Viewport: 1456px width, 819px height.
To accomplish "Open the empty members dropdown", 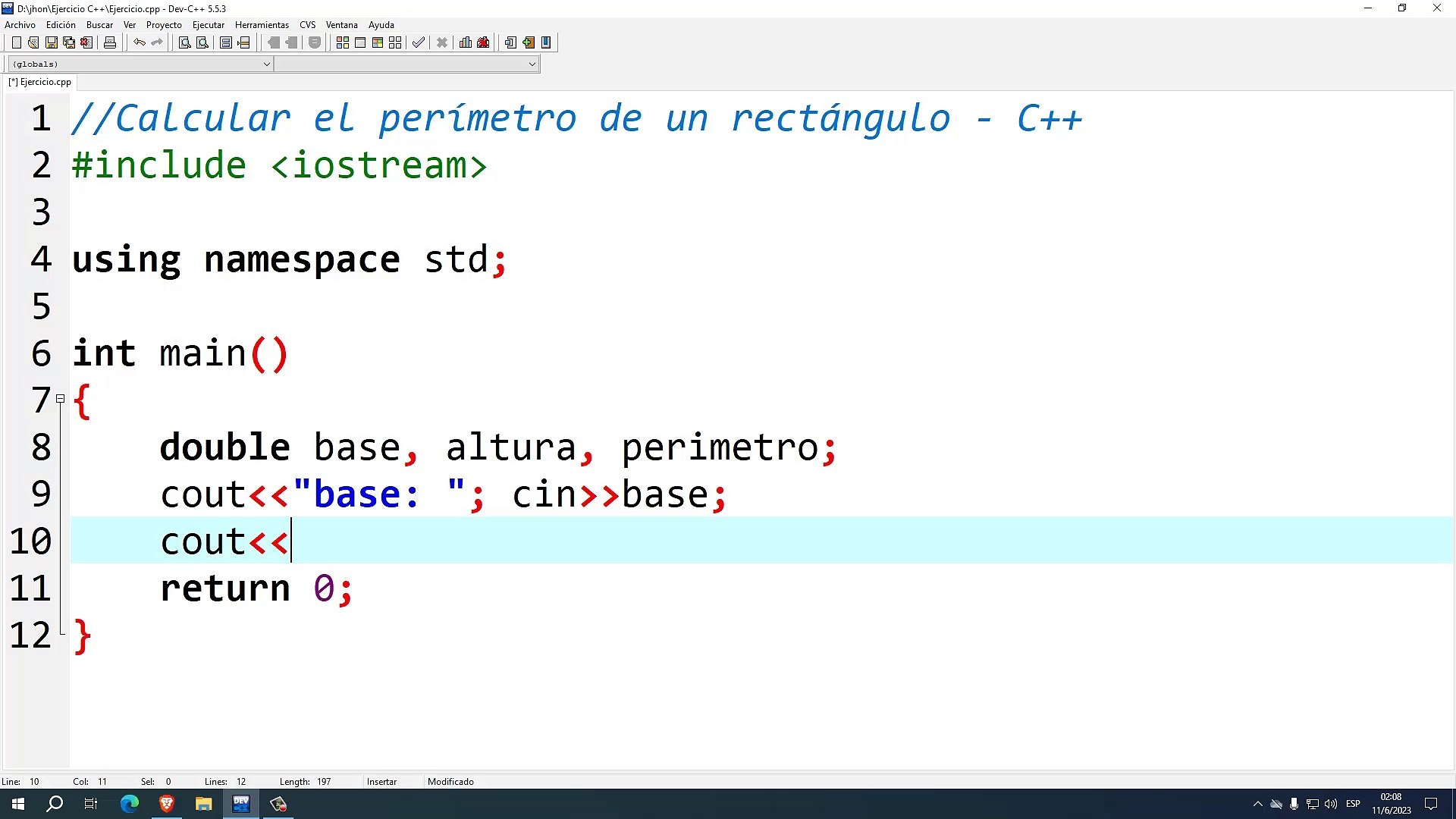I will click(532, 64).
